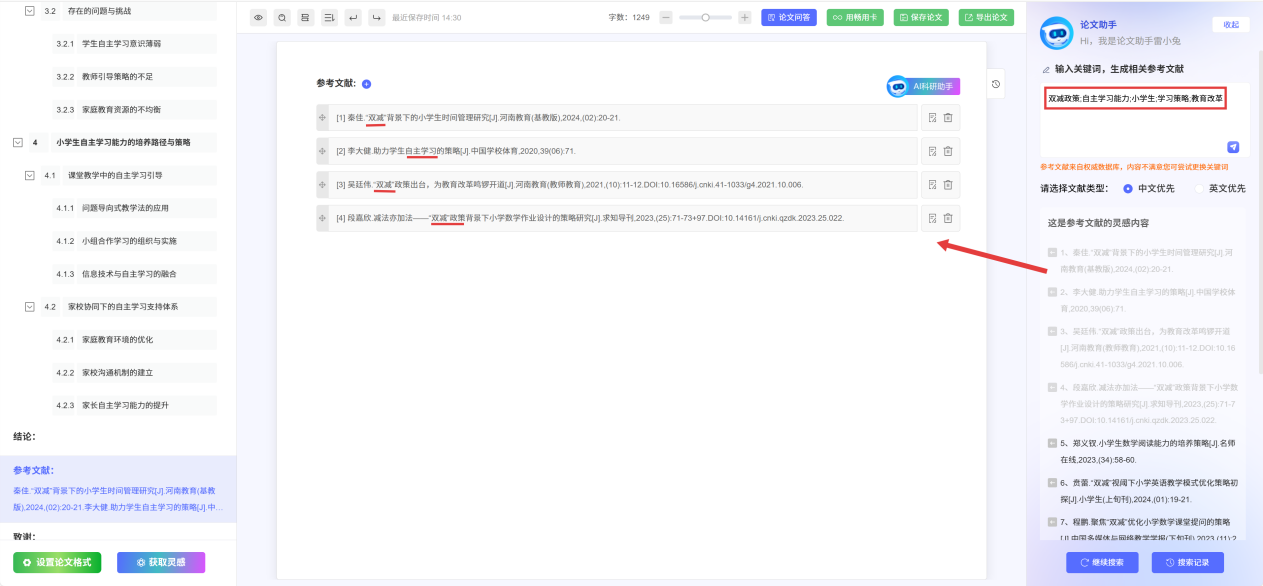Click the eye preview icon in toolbar
1263x586 pixels.
click(258, 17)
